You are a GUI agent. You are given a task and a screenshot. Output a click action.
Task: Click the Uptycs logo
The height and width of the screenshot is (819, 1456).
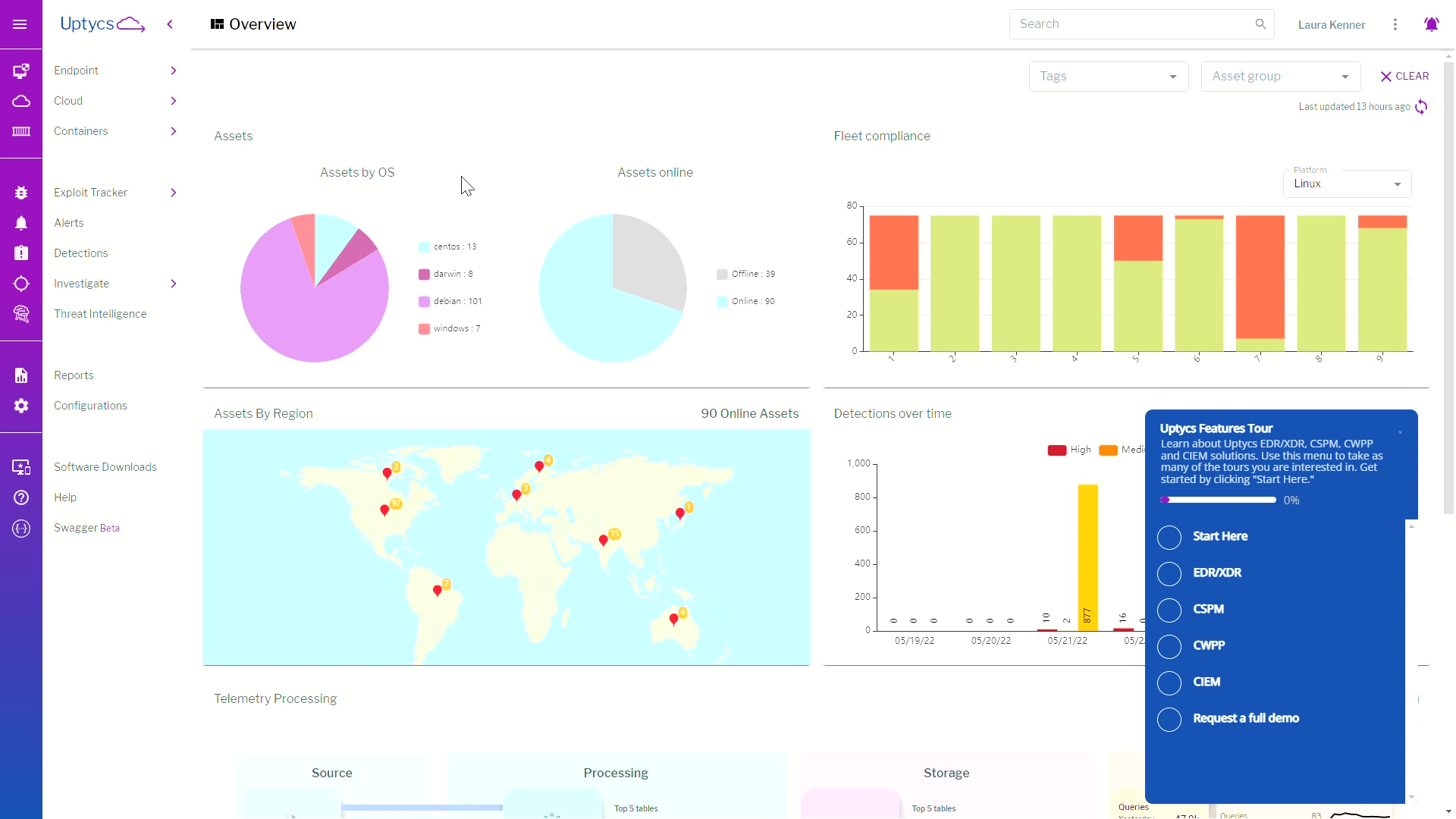[102, 24]
